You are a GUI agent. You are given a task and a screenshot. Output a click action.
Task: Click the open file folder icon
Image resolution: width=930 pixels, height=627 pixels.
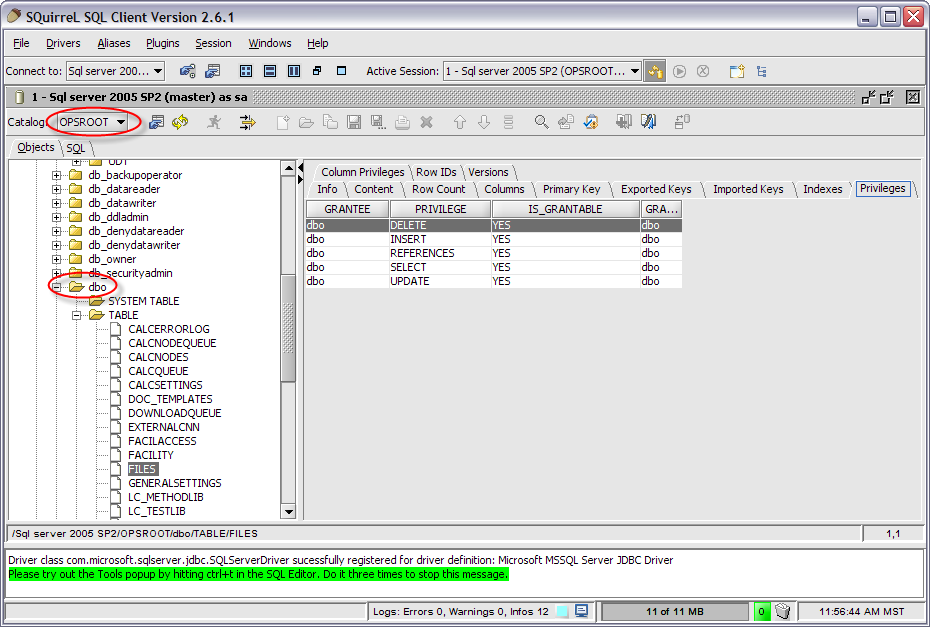tap(306, 122)
